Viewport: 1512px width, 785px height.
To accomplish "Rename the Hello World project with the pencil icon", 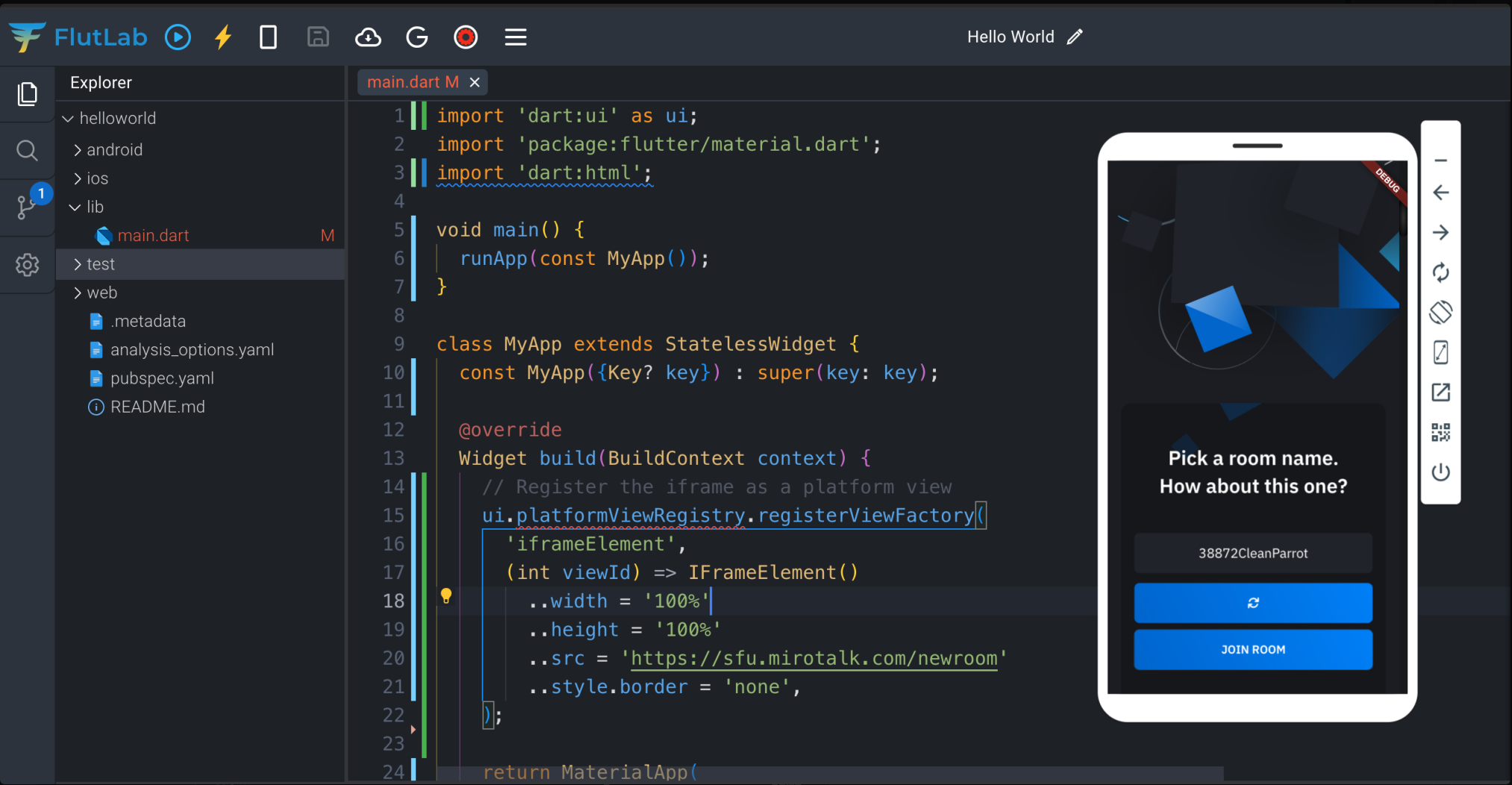I will (1075, 36).
